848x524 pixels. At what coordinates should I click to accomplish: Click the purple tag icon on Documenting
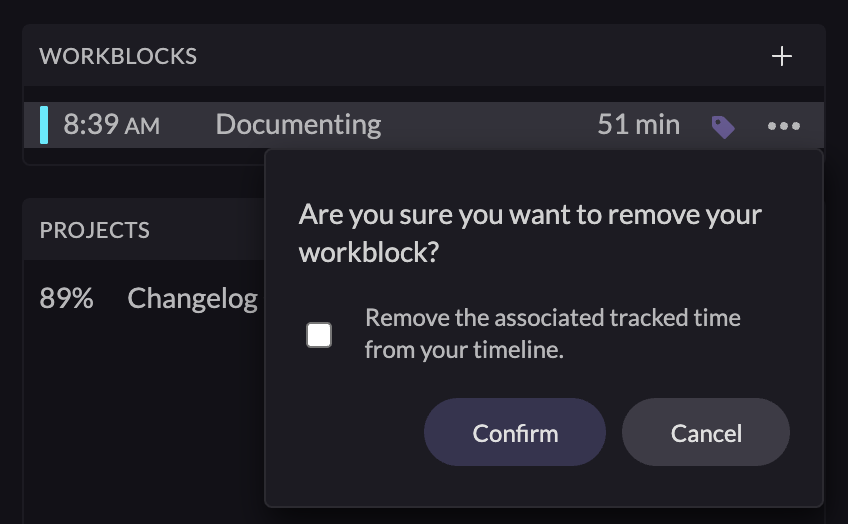[x=723, y=126]
